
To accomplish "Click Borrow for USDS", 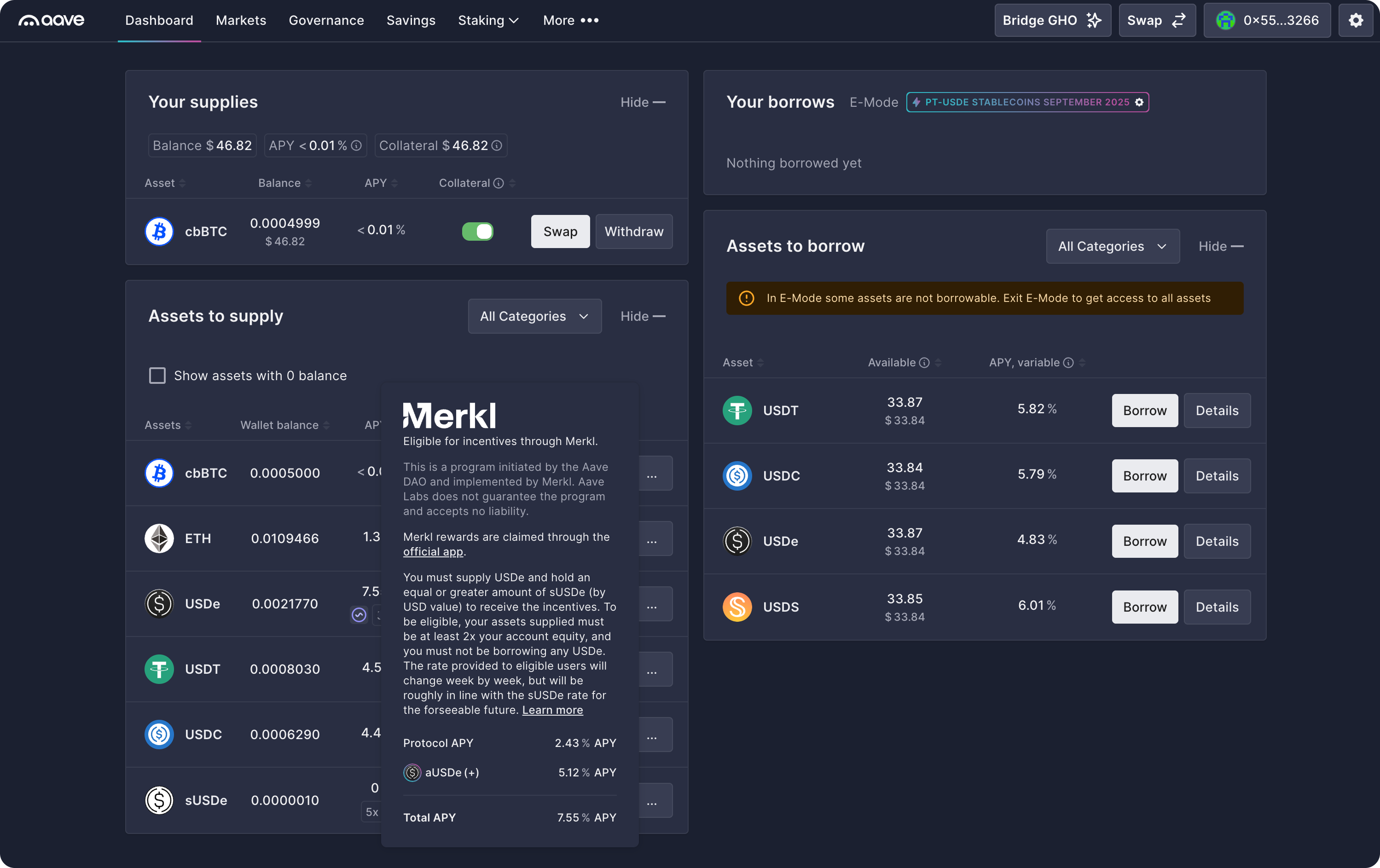I will coord(1144,607).
